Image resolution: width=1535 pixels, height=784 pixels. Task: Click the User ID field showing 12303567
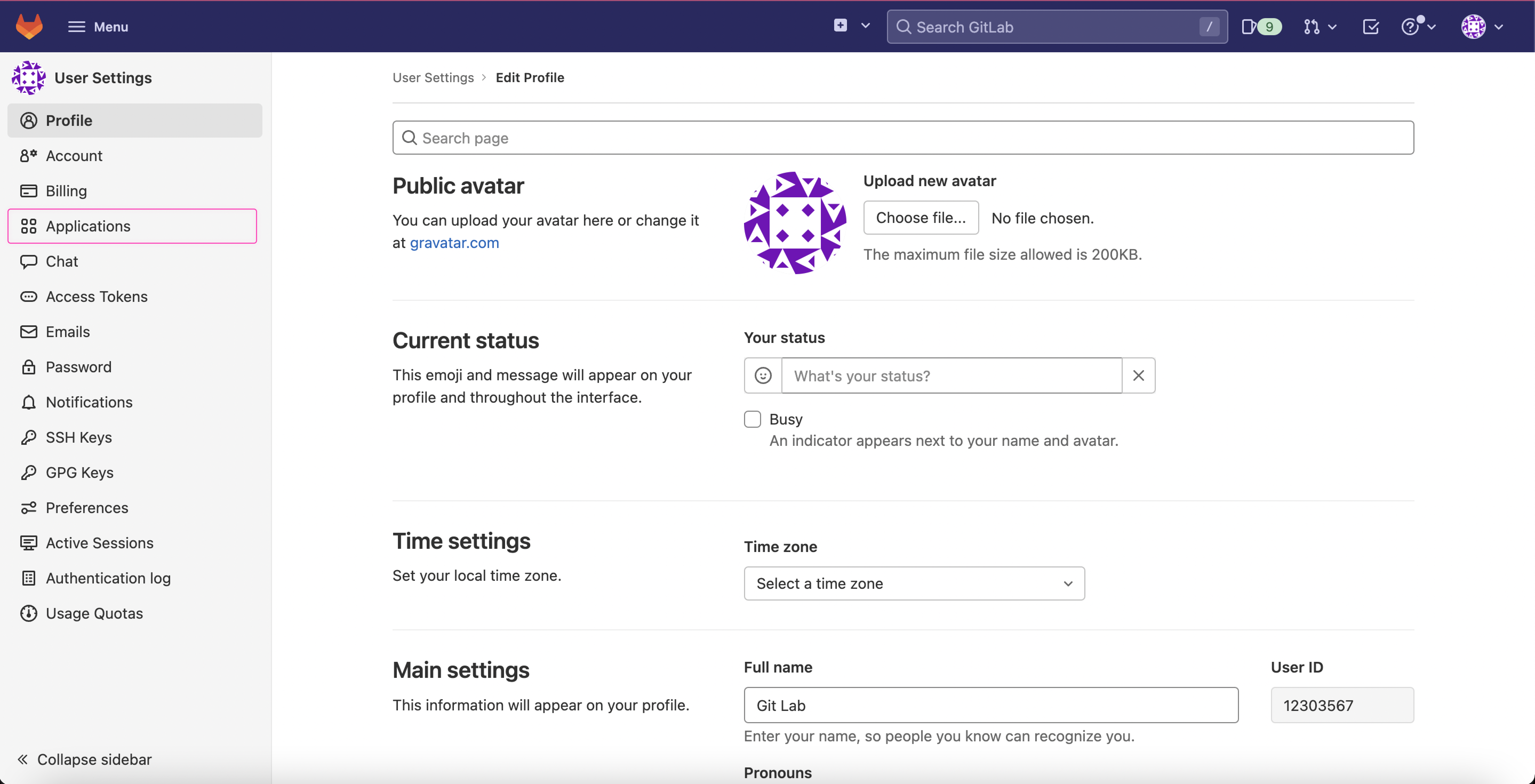1342,705
